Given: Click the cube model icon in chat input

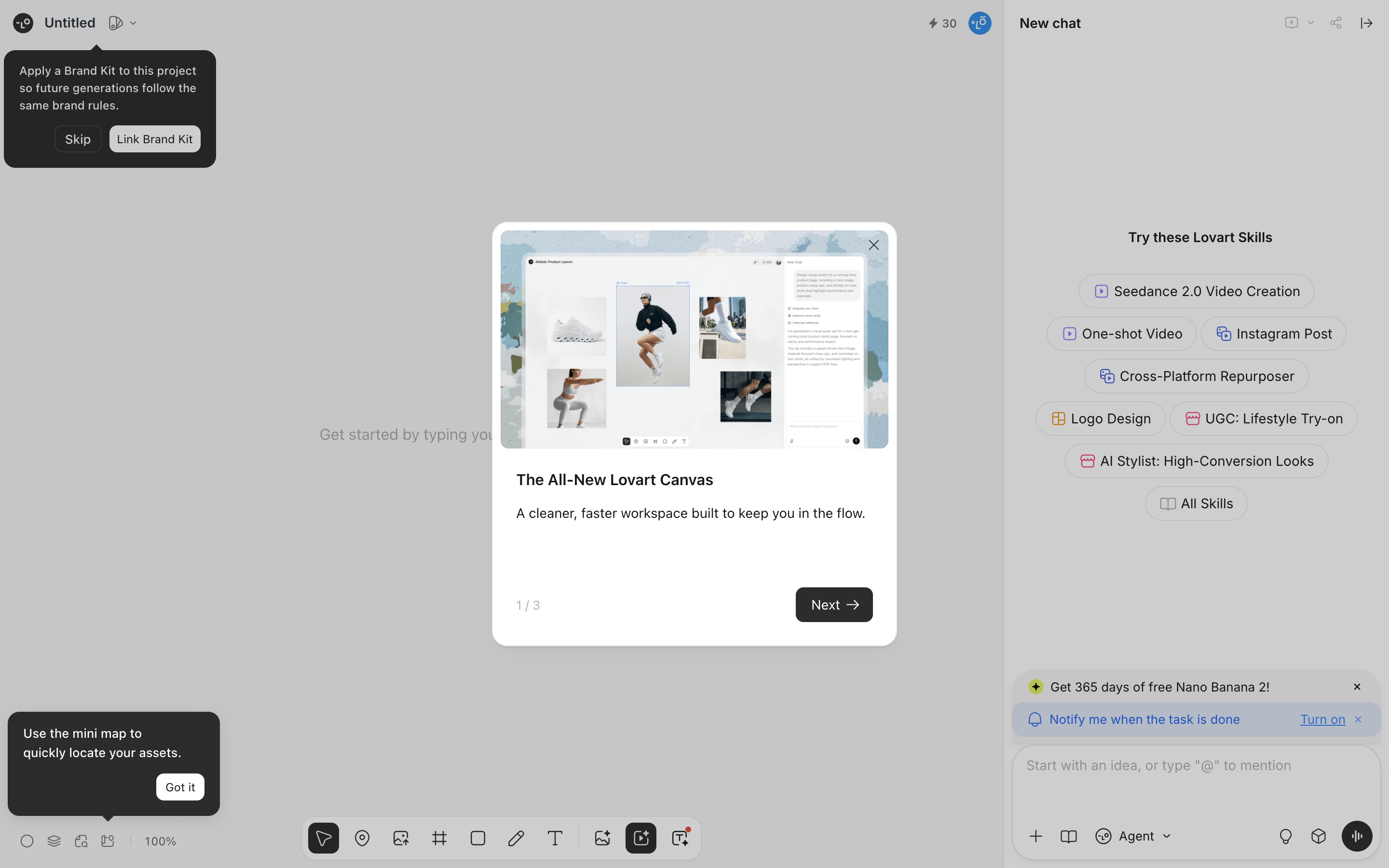Looking at the screenshot, I should click(1319, 837).
